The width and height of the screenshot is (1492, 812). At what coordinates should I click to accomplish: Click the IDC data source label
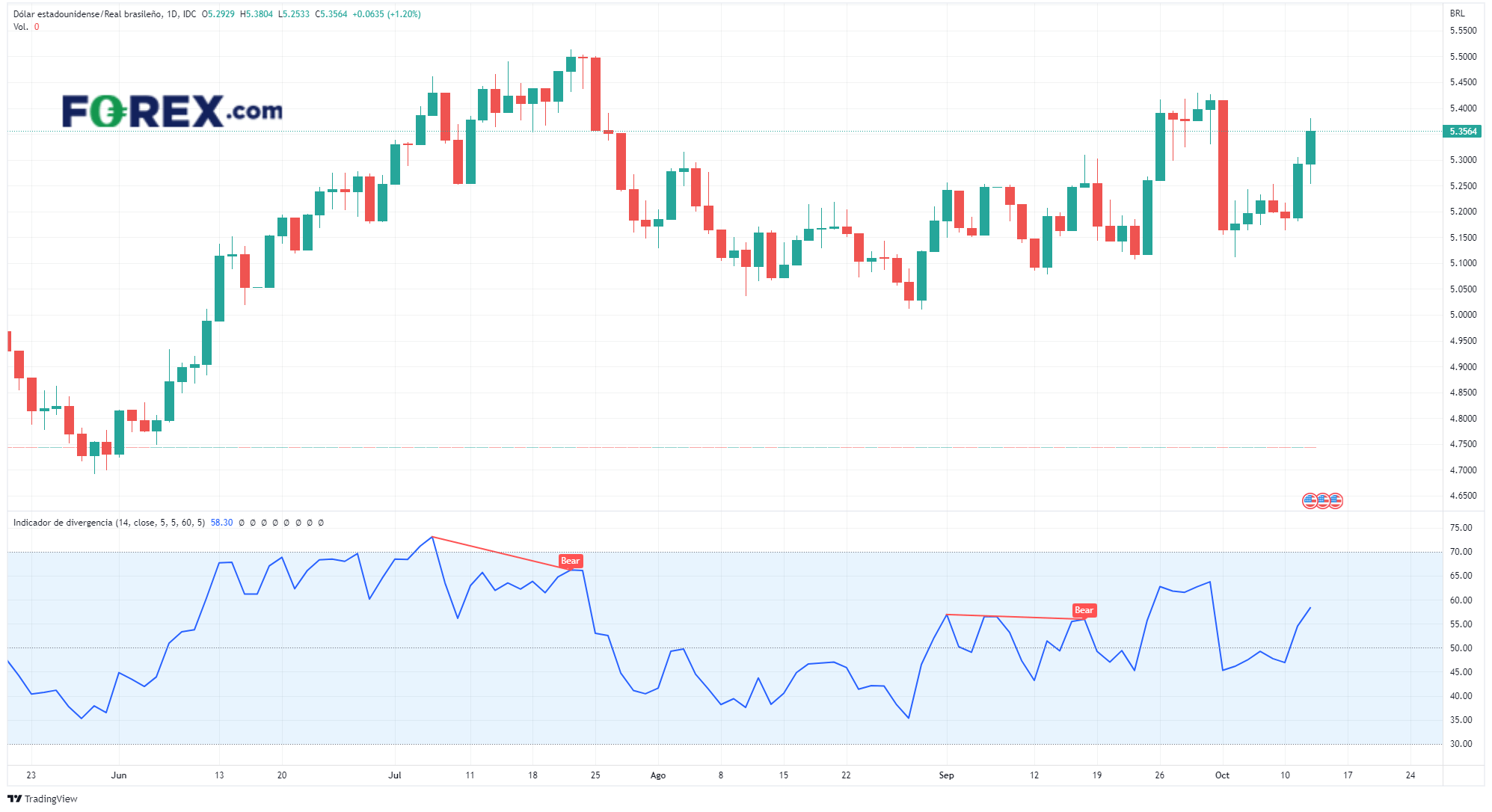point(190,14)
